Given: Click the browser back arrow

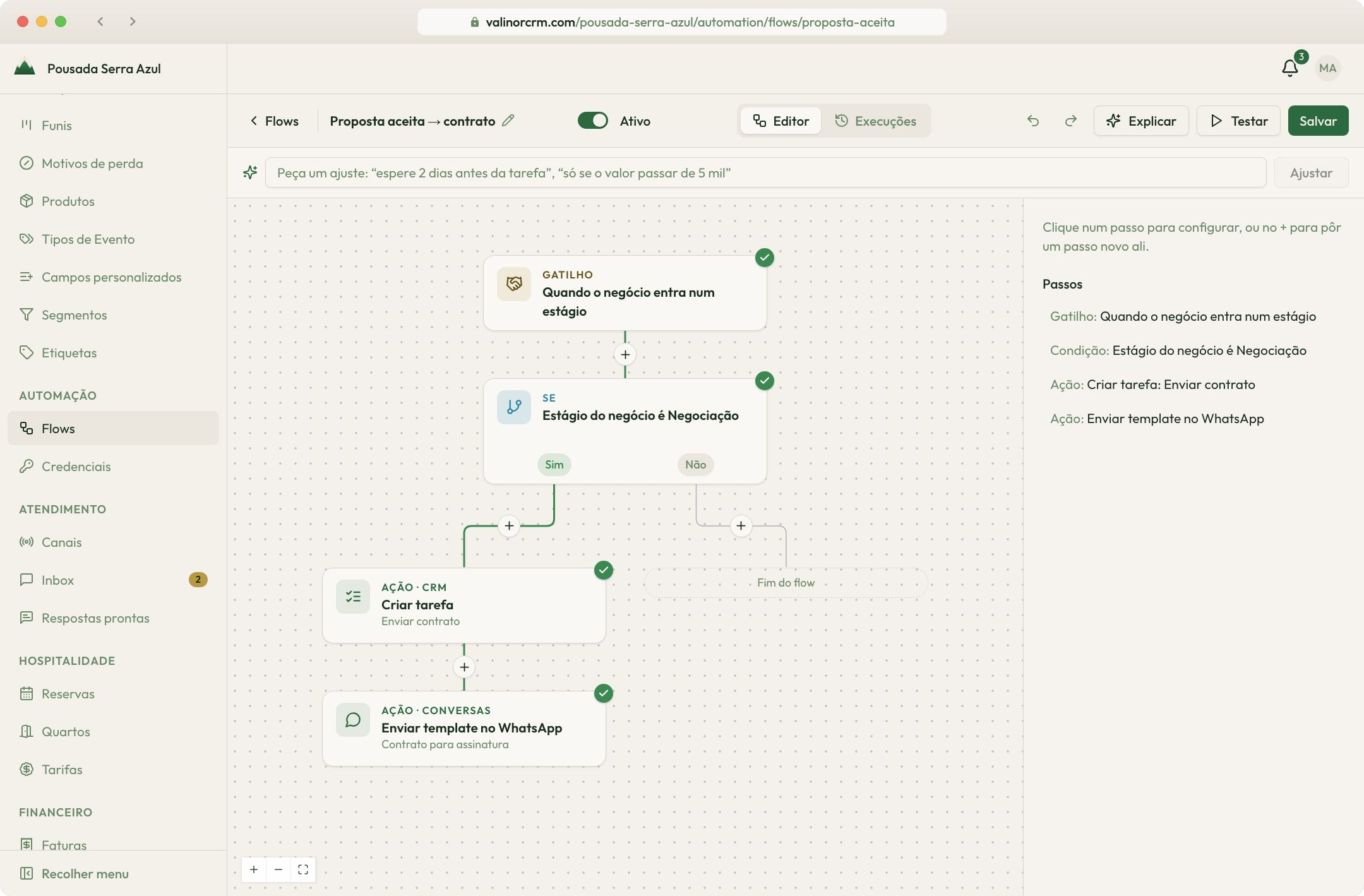Looking at the screenshot, I should [100, 21].
